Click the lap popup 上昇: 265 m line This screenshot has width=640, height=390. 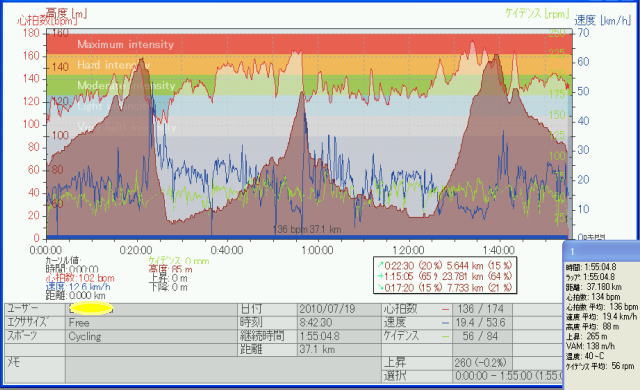pos(587,337)
